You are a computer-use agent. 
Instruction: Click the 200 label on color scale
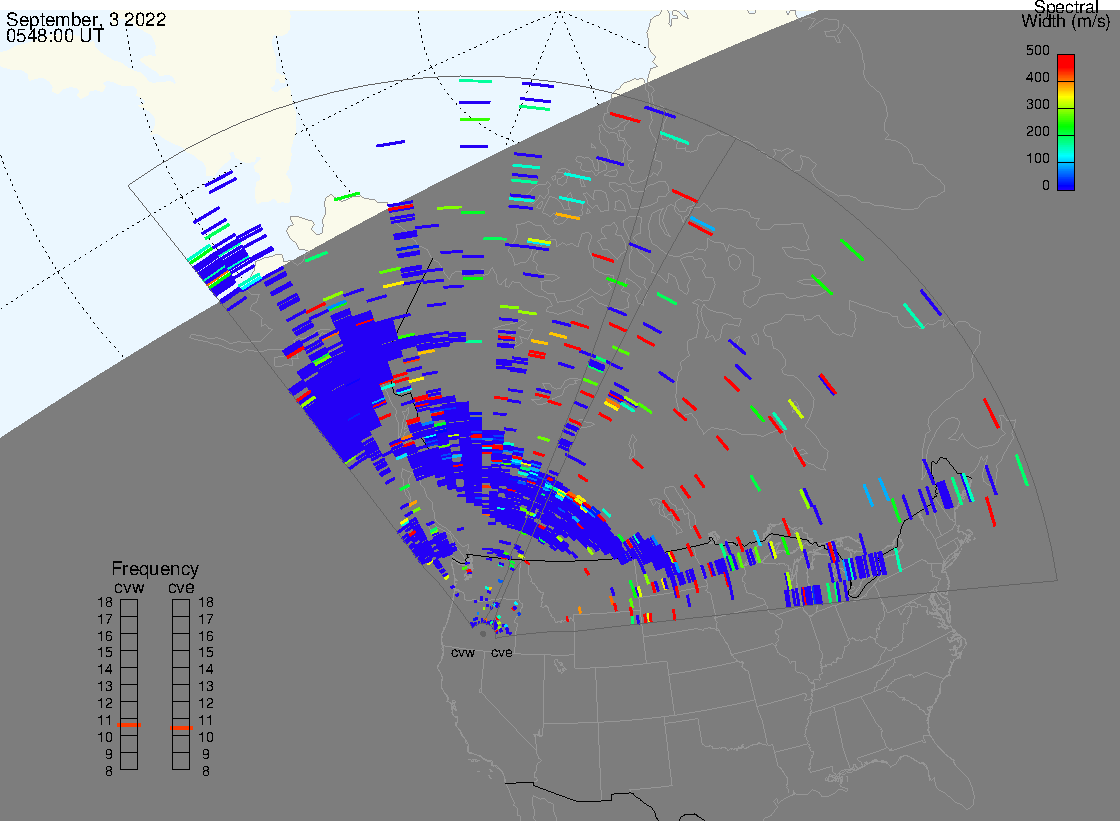(1038, 131)
